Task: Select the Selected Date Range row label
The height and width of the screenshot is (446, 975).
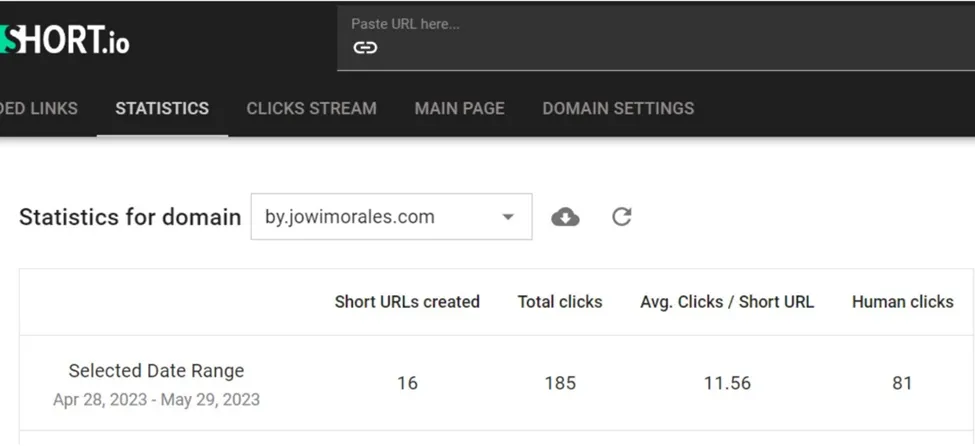Action: point(156,371)
